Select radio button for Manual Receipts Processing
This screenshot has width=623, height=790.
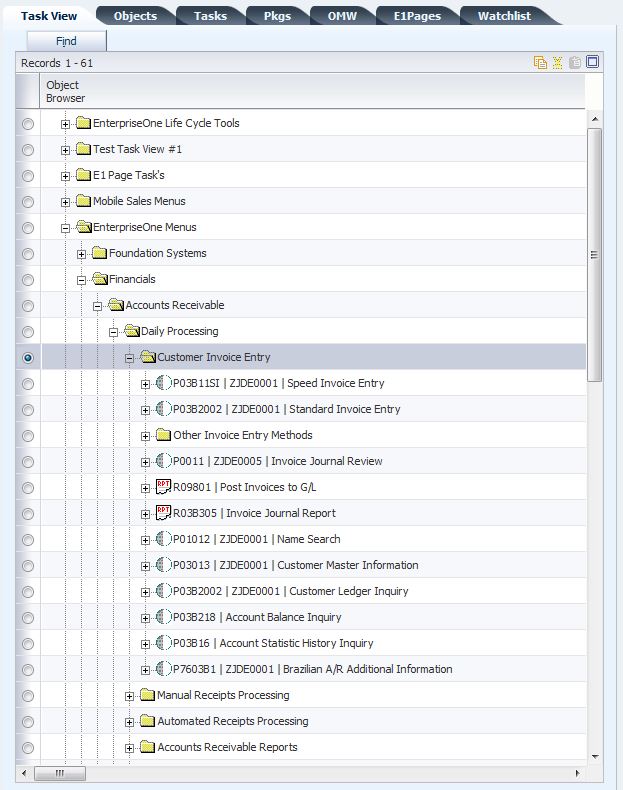28,696
